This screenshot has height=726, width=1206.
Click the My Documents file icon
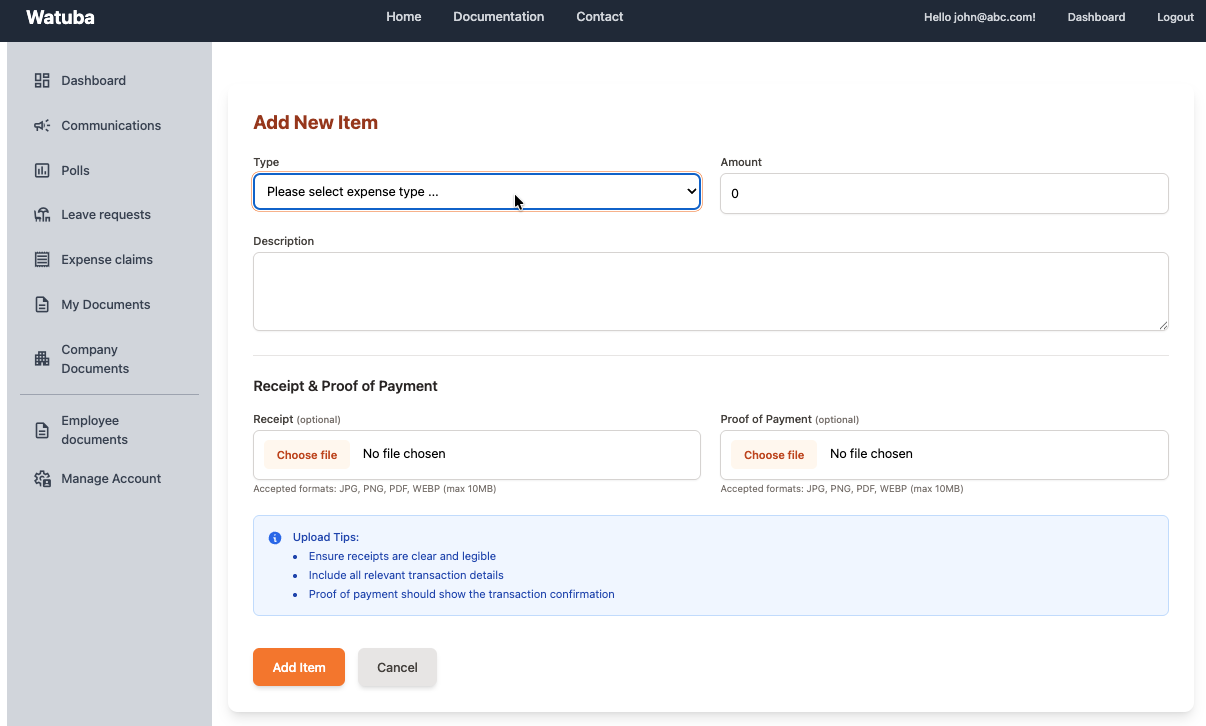(42, 305)
